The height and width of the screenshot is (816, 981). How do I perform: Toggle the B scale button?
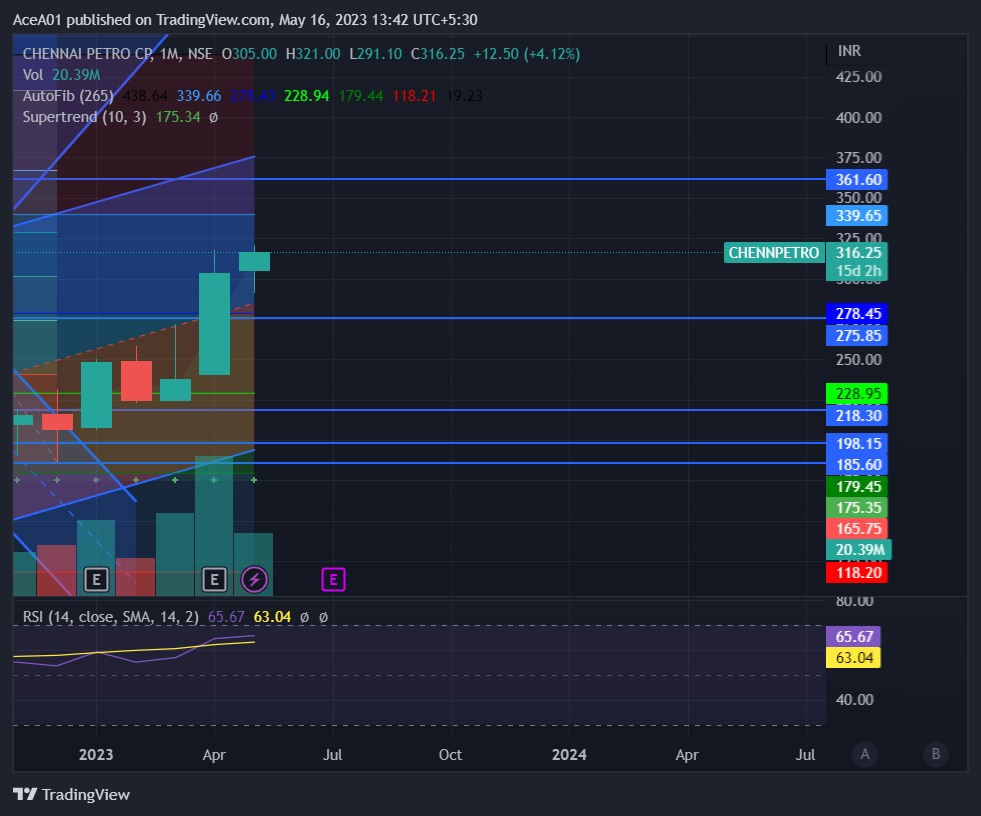click(x=936, y=754)
